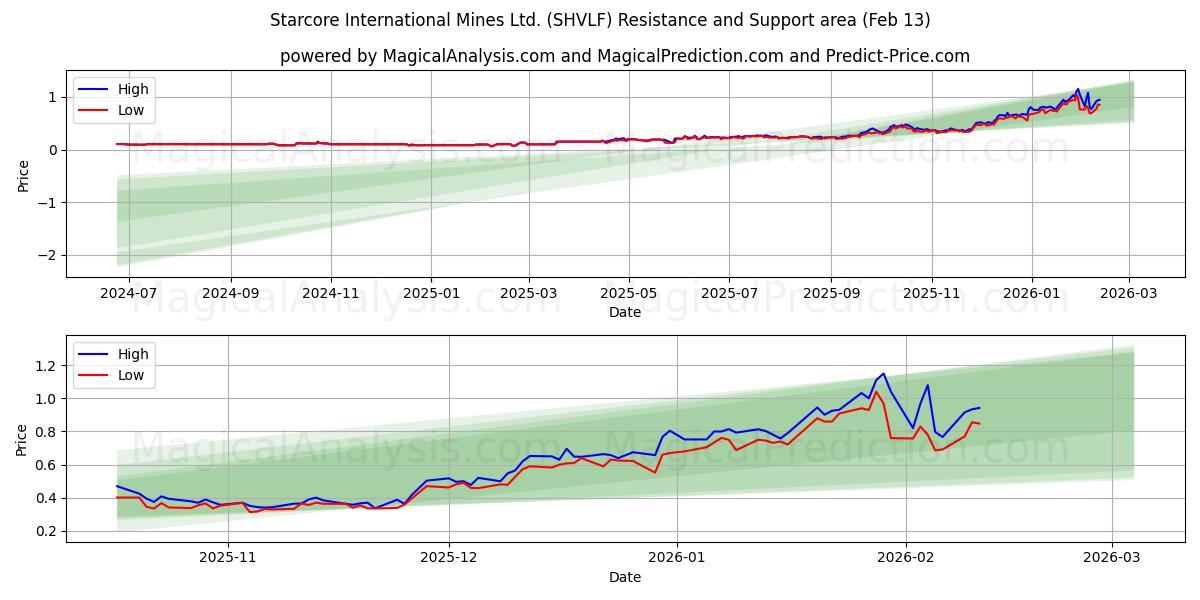Click the '2025-07' tick label
Viewport: 1200px width, 600px height.
728,293
